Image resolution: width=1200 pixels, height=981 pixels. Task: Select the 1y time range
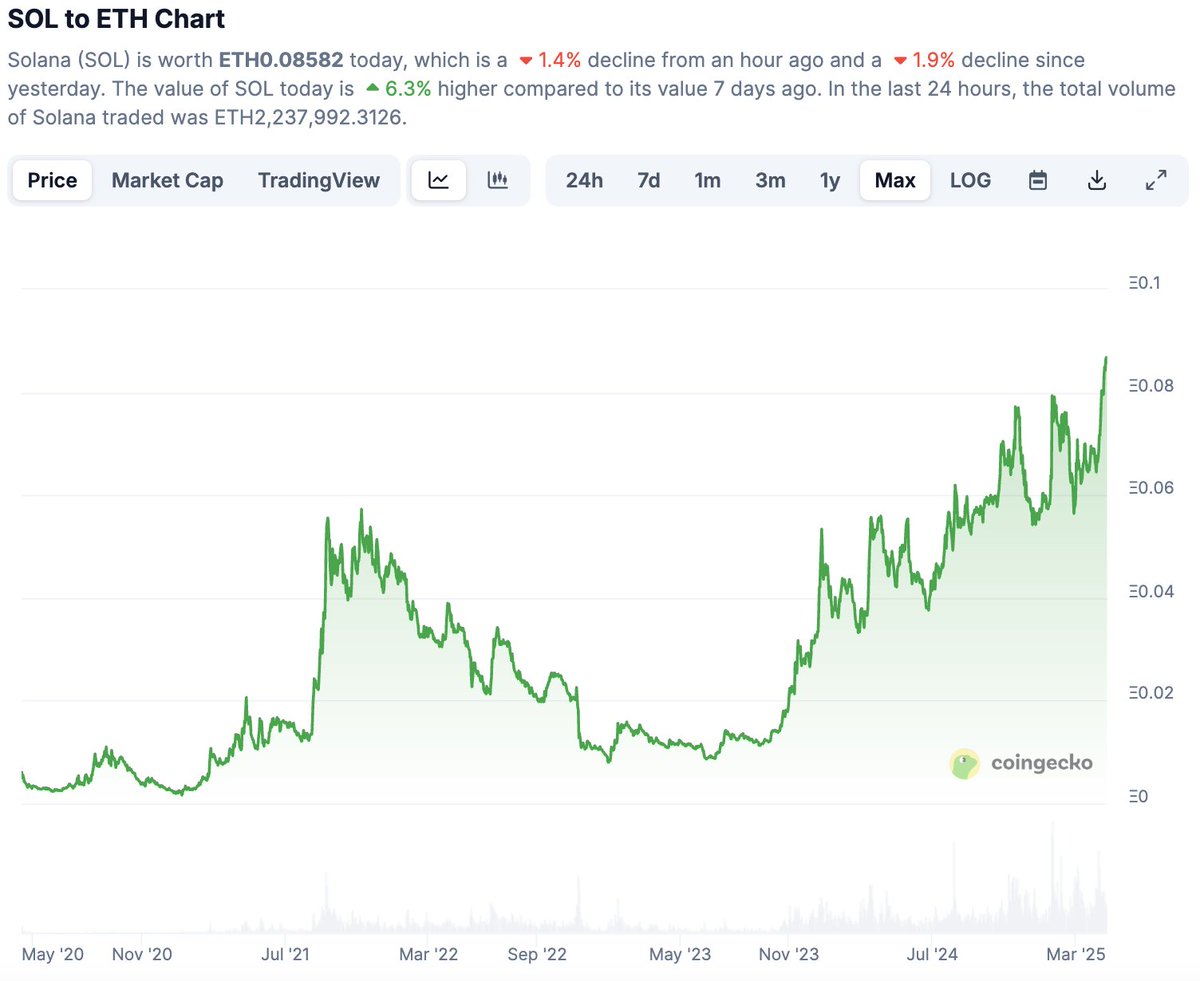(x=829, y=180)
